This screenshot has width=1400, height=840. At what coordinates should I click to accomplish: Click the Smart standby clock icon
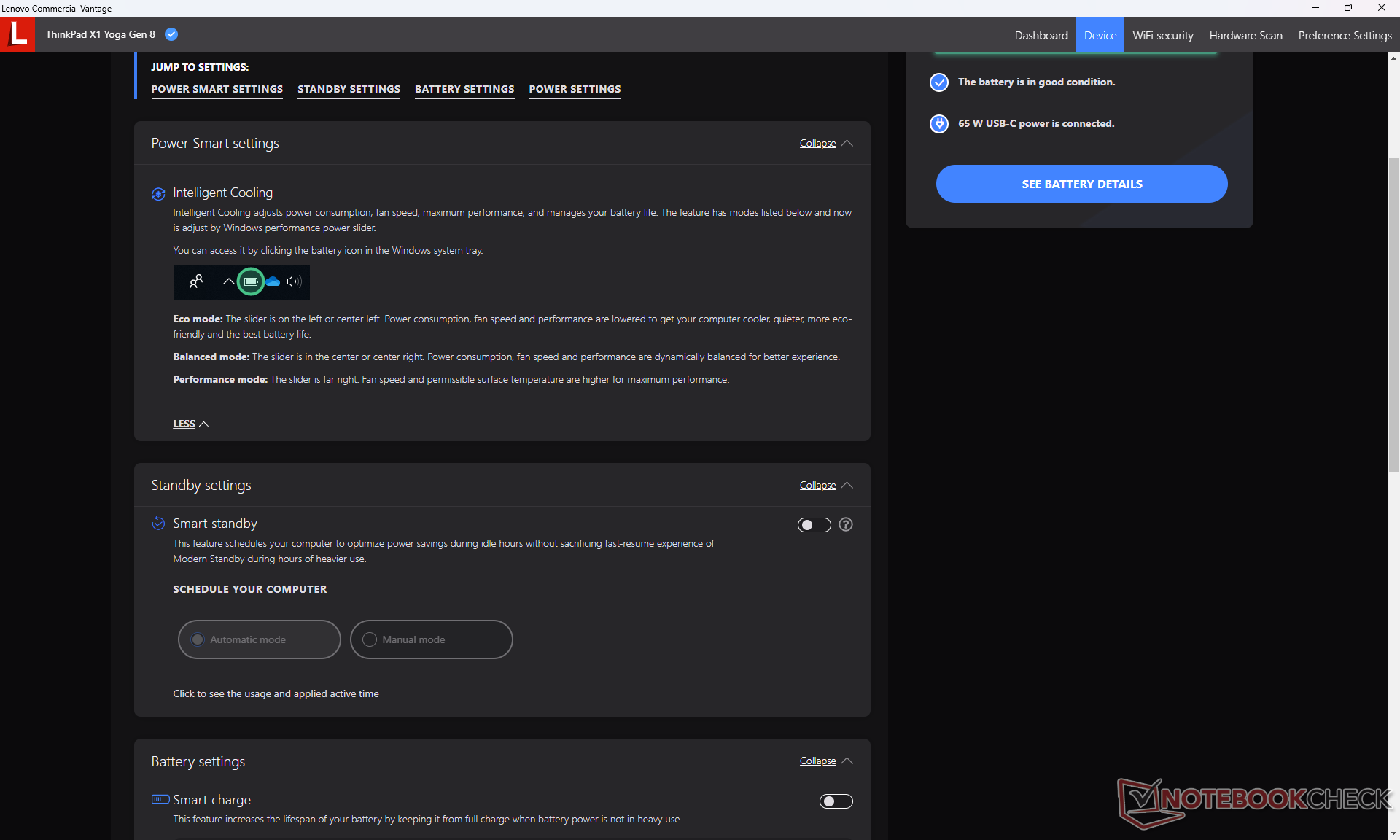tap(158, 524)
